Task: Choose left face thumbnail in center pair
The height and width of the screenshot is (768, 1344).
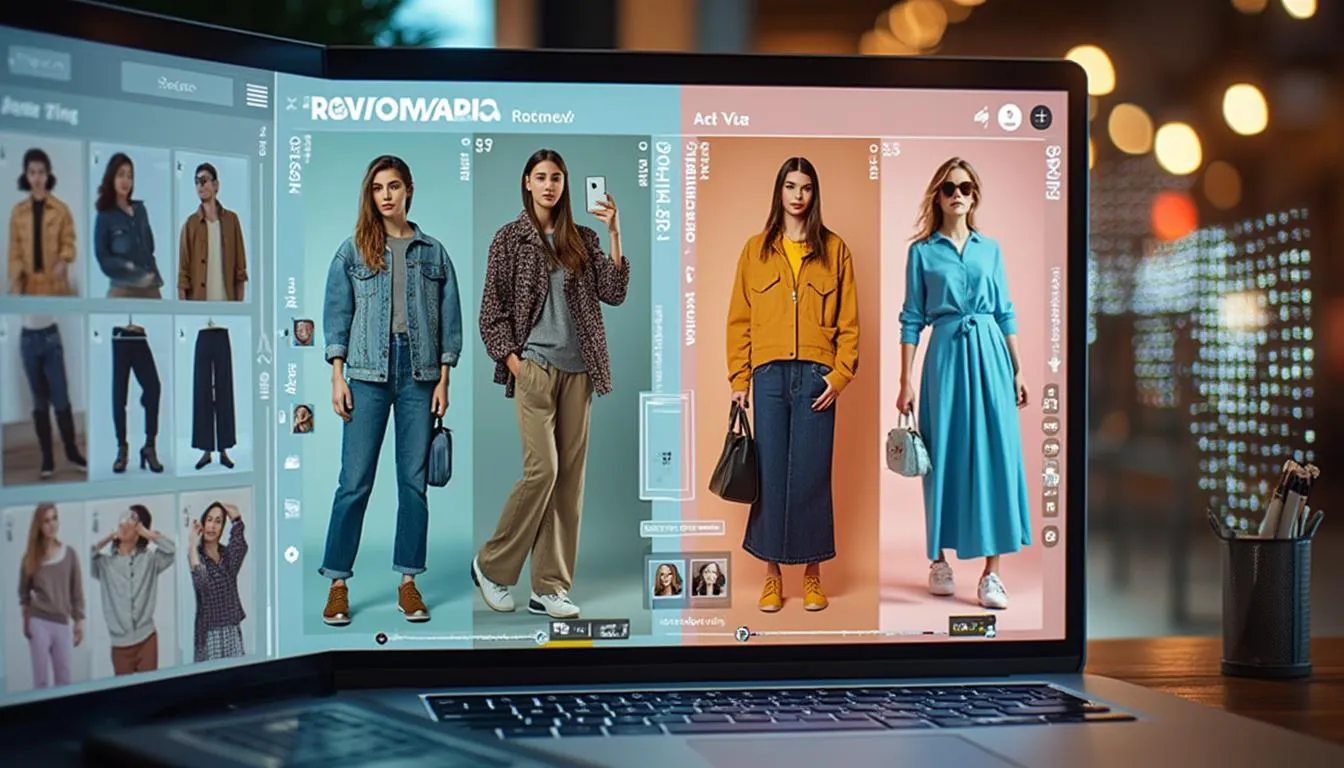Action: click(667, 578)
